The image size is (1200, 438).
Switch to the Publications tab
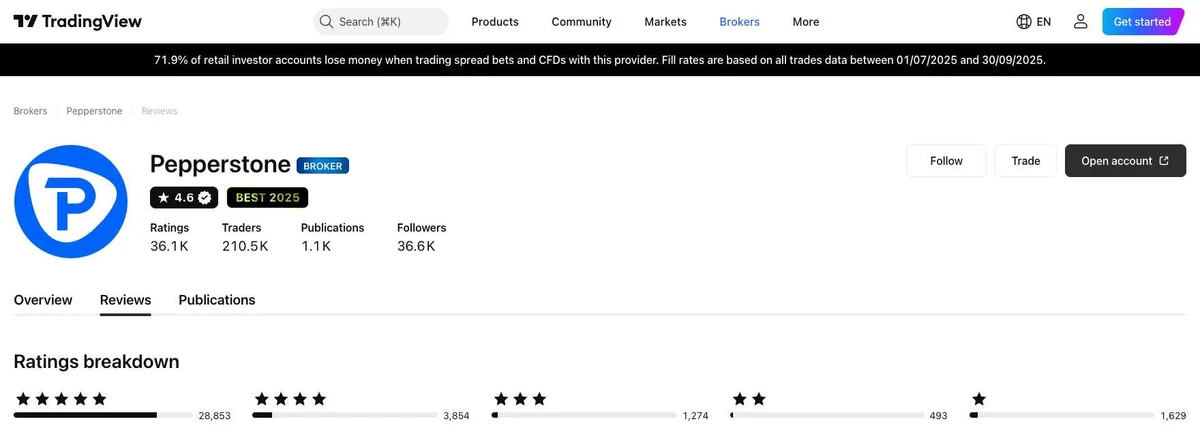click(x=217, y=300)
